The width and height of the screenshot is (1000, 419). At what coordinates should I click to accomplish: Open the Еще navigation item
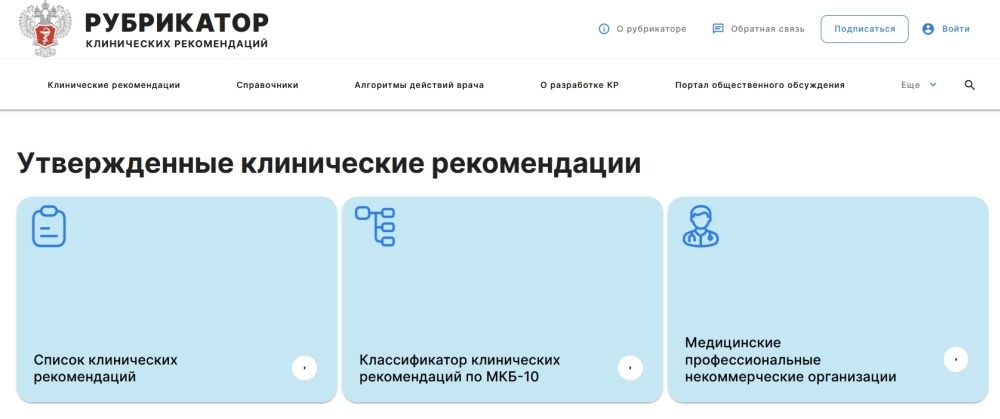pos(910,85)
